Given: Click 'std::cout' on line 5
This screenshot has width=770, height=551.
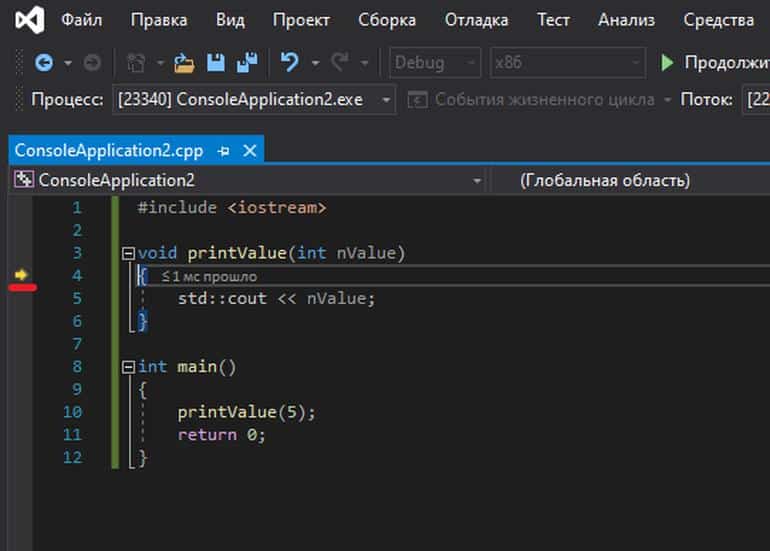Looking at the screenshot, I should [222, 299].
